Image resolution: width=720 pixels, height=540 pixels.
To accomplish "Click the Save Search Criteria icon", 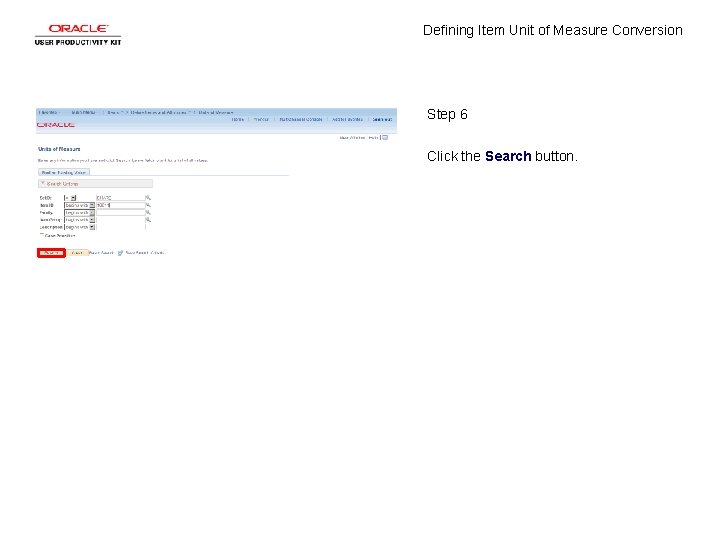I will [120, 253].
